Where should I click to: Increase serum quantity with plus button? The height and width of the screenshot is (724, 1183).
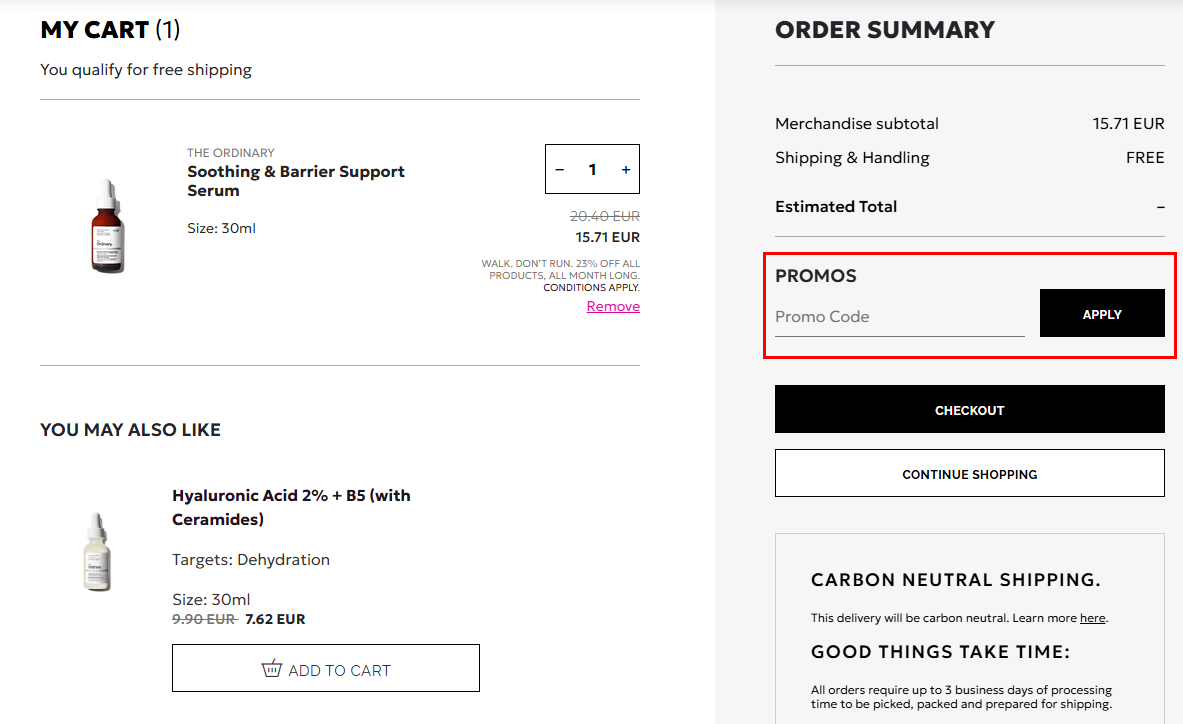626,170
